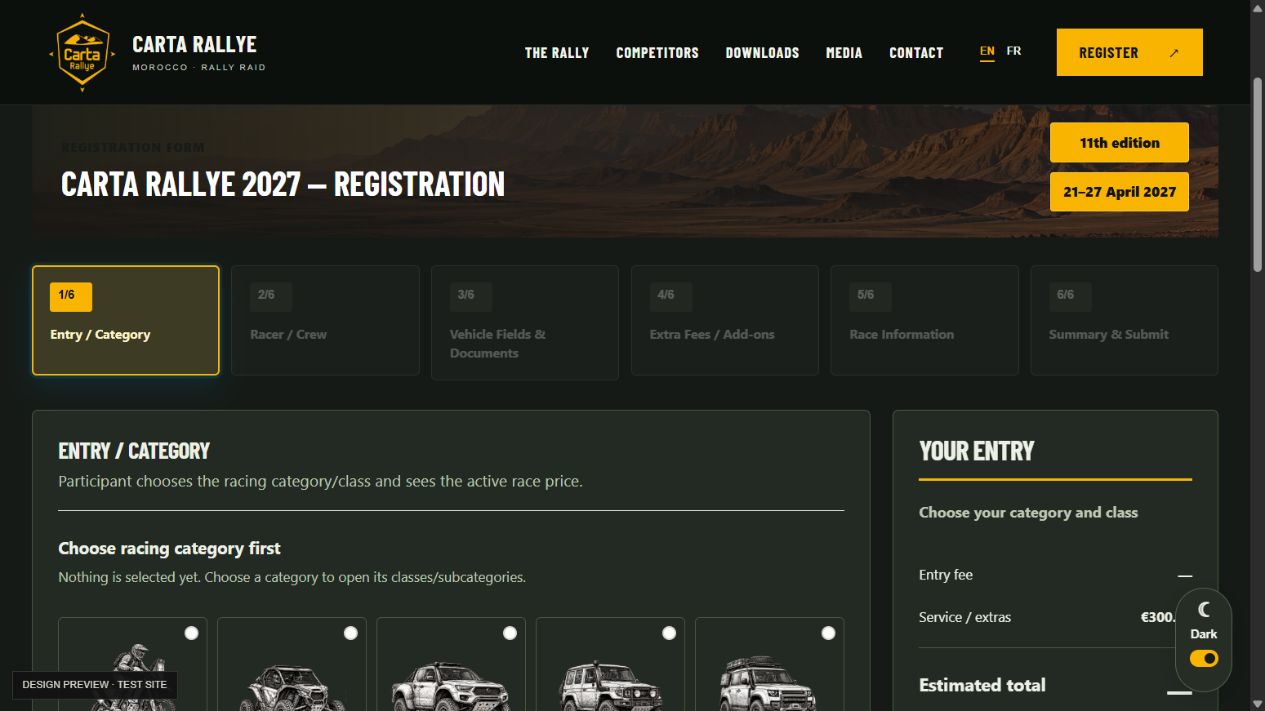Open the Competitors menu item
The width and height of the screenshot is (1265, 711).
tap(657, 52)
